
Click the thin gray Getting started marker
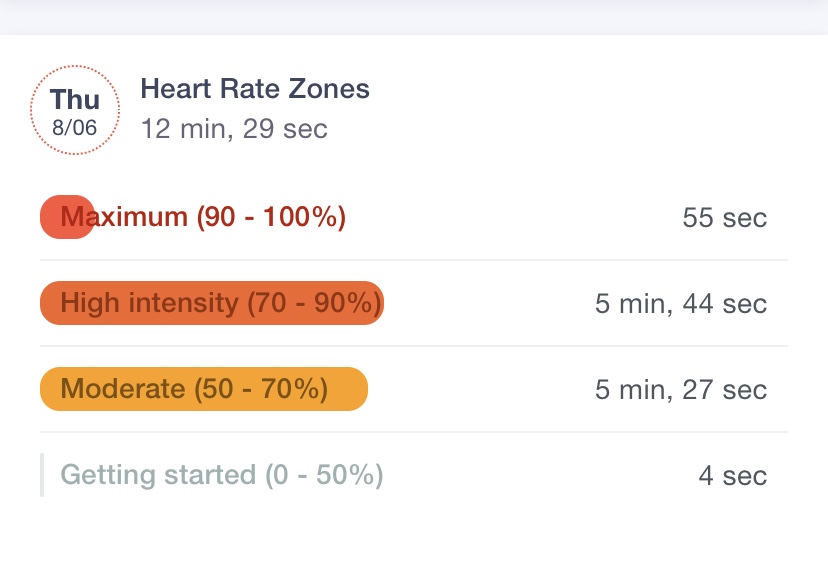click(42, 475)
